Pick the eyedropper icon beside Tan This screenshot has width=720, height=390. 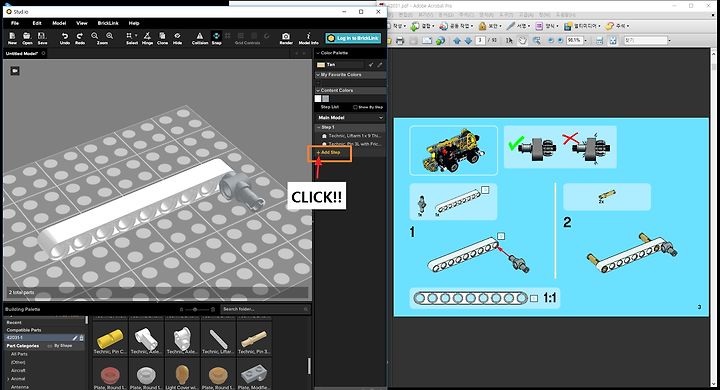pyautogui.click(x=380, y=65)
